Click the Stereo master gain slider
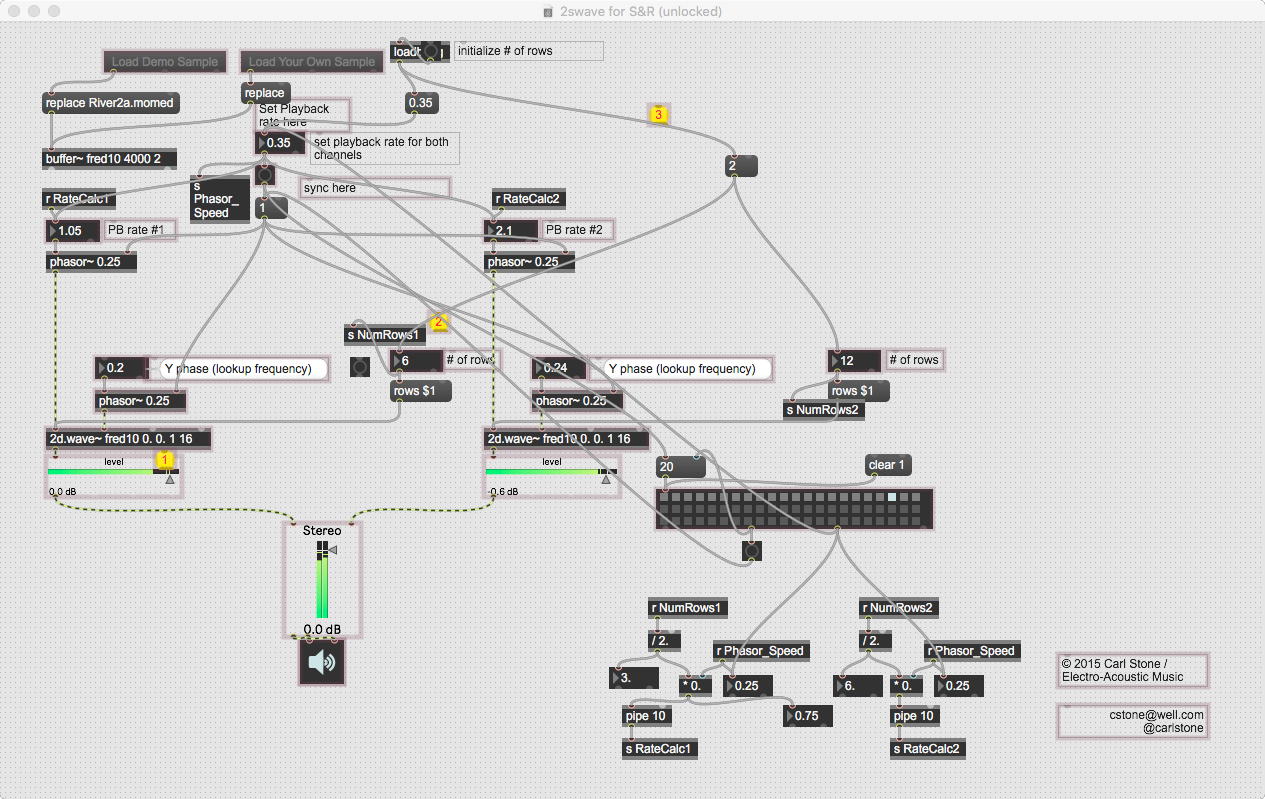Screen dimensions: 1265x799 coord(323,580)
